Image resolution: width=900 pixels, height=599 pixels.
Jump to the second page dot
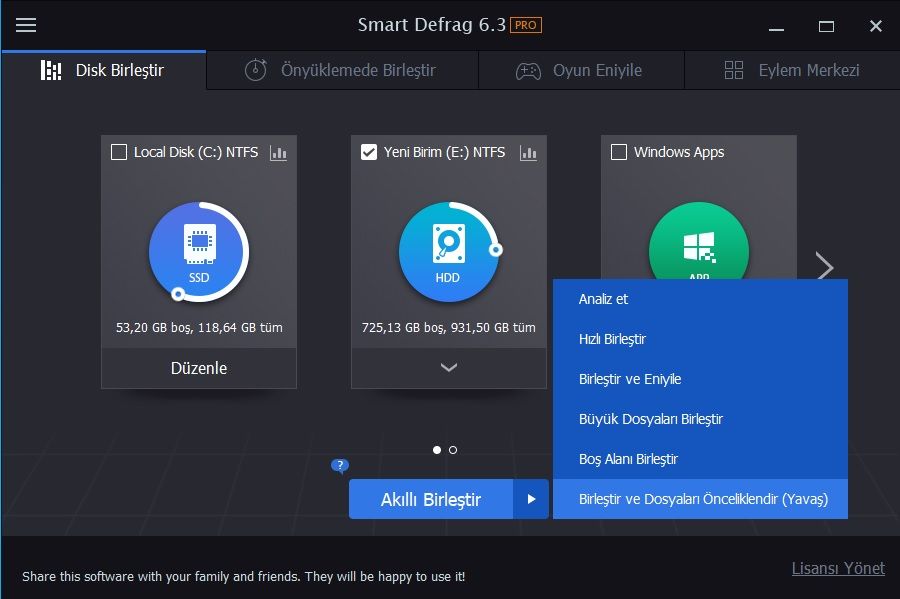point(453,450)
